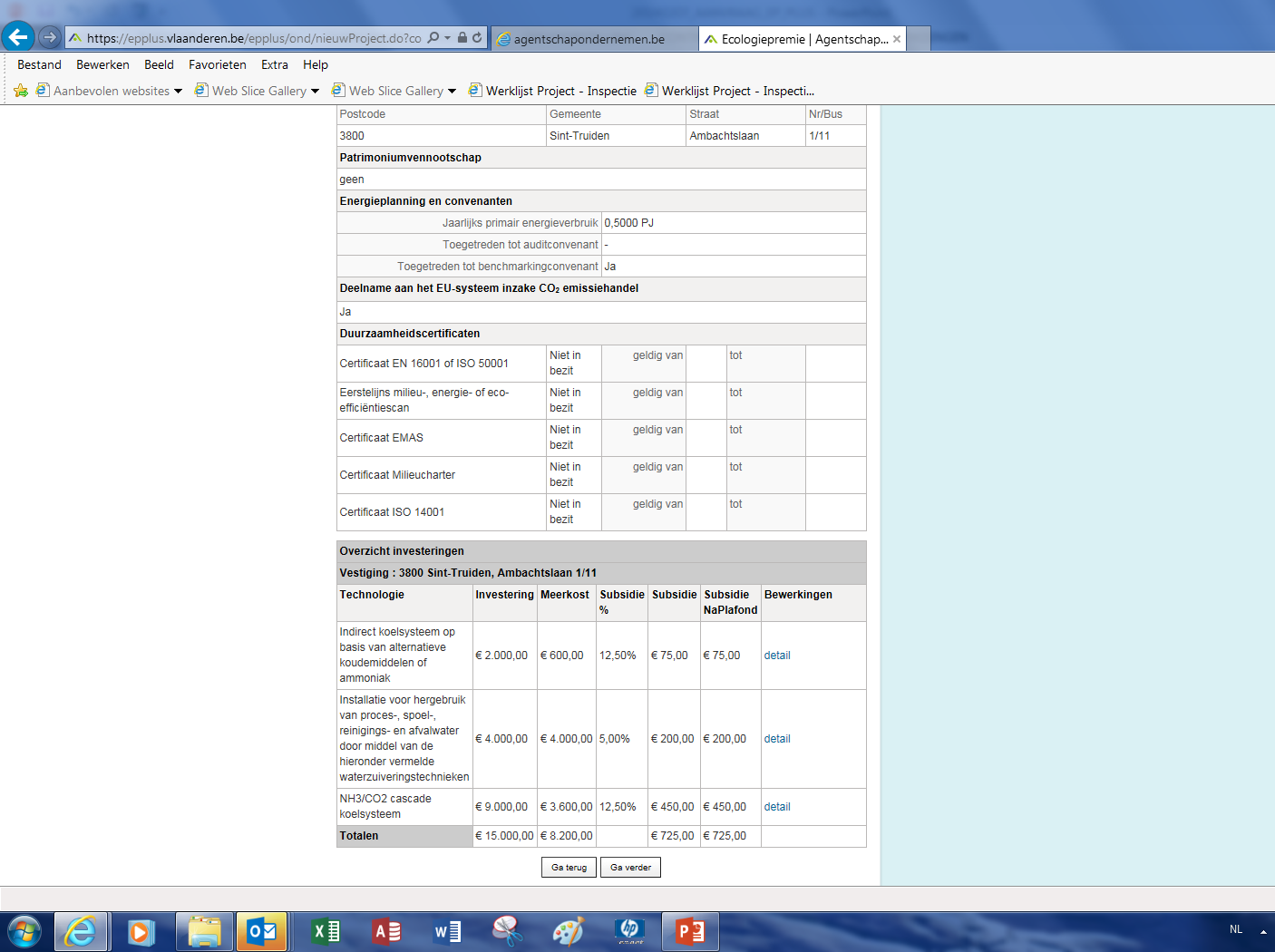Click the refresh page icon
The width and height of the screenshot is (1275, 952).
point(477,38)
